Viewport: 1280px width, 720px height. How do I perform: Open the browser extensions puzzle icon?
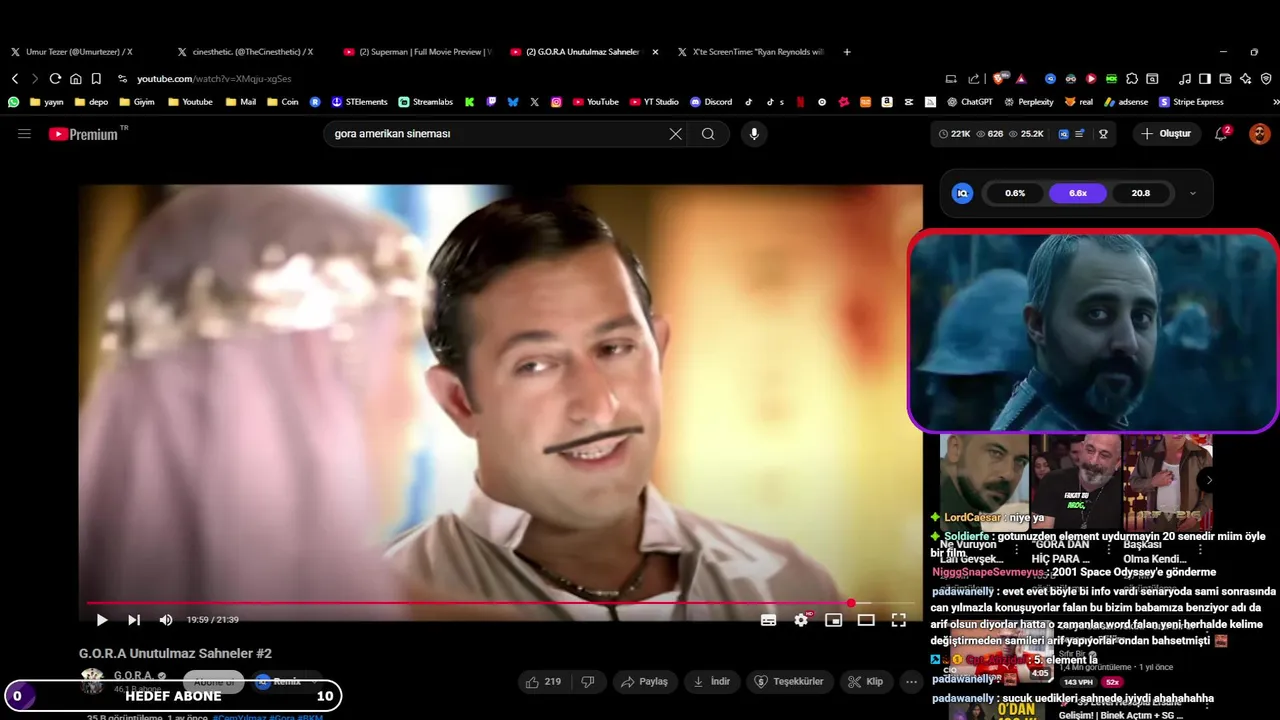click(1132, 79)
